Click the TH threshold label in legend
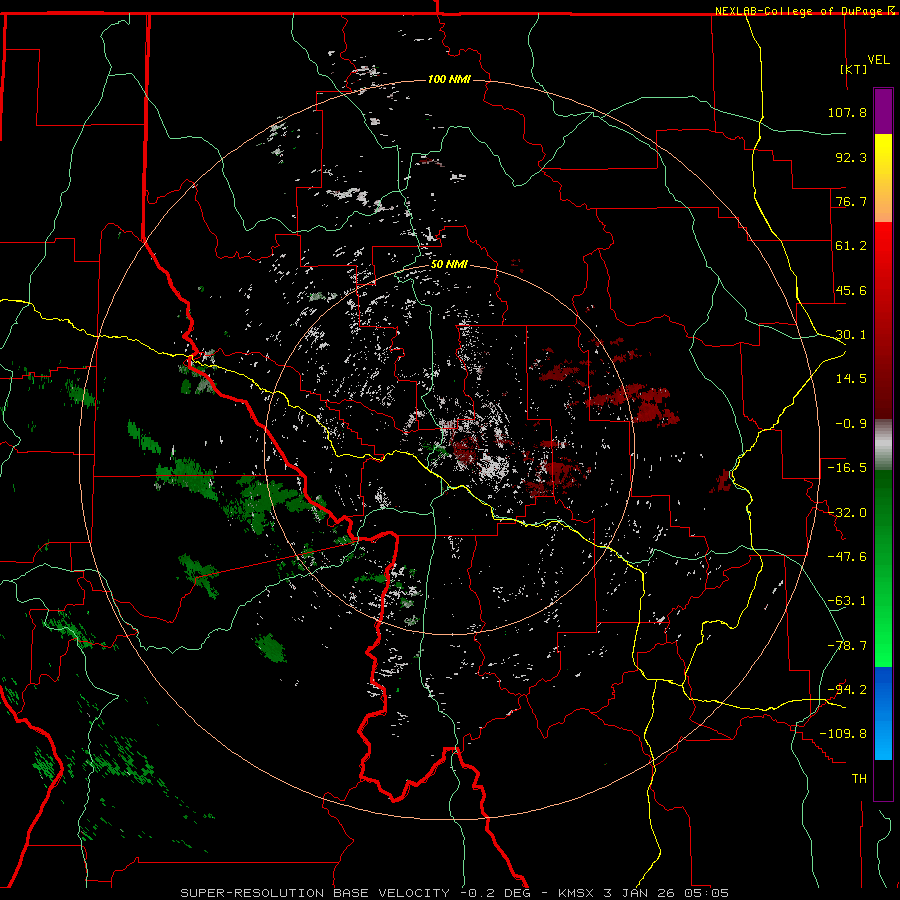 (859, 779)
